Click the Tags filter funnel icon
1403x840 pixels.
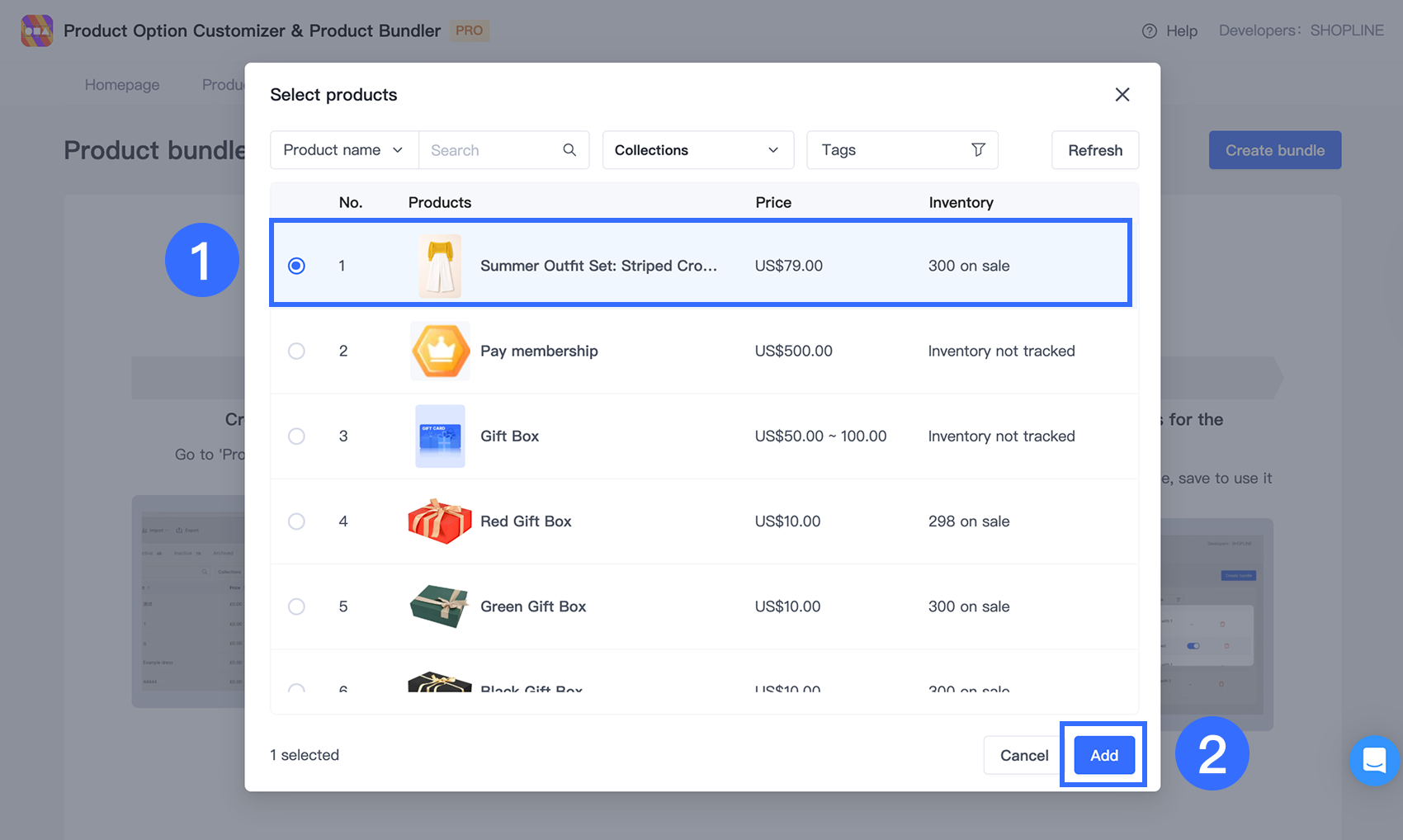[978, 150]
